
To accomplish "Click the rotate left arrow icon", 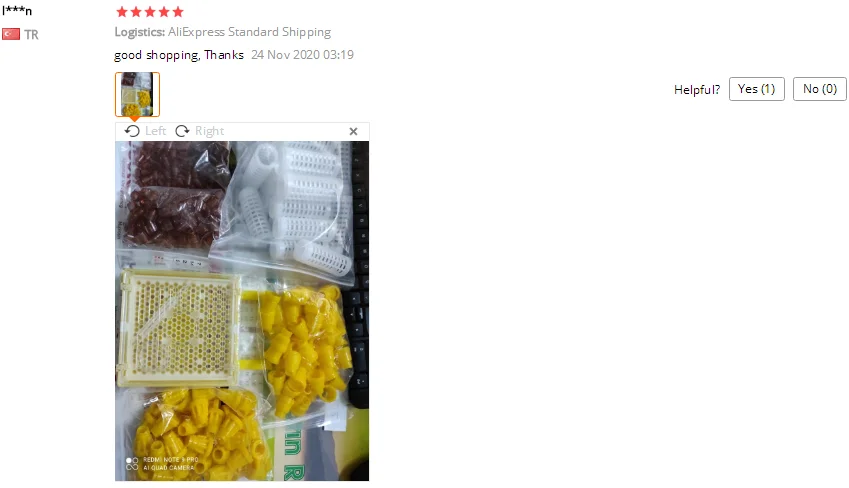I will click(x=132, y=131).
